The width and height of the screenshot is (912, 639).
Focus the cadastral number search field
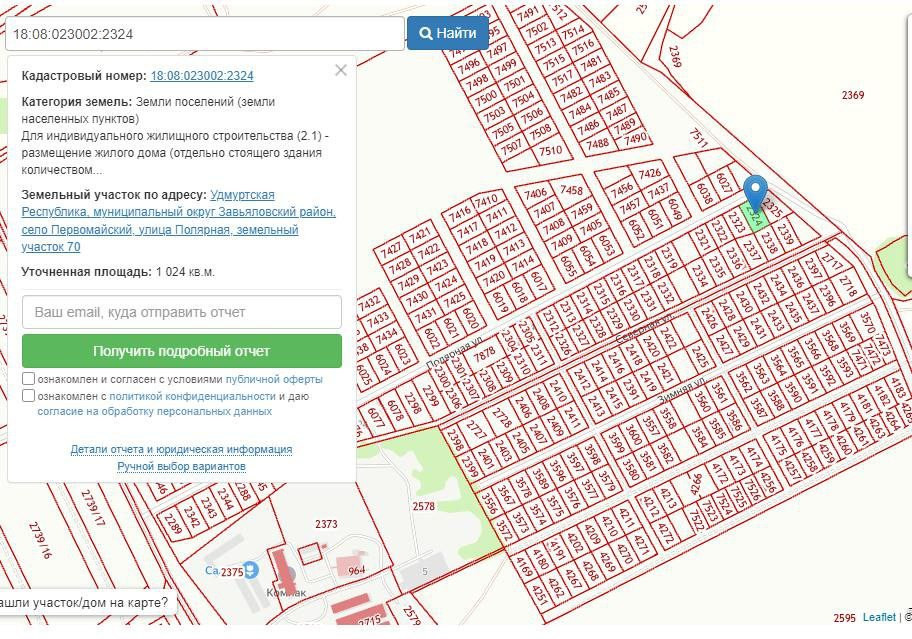(x=204, y=33)
